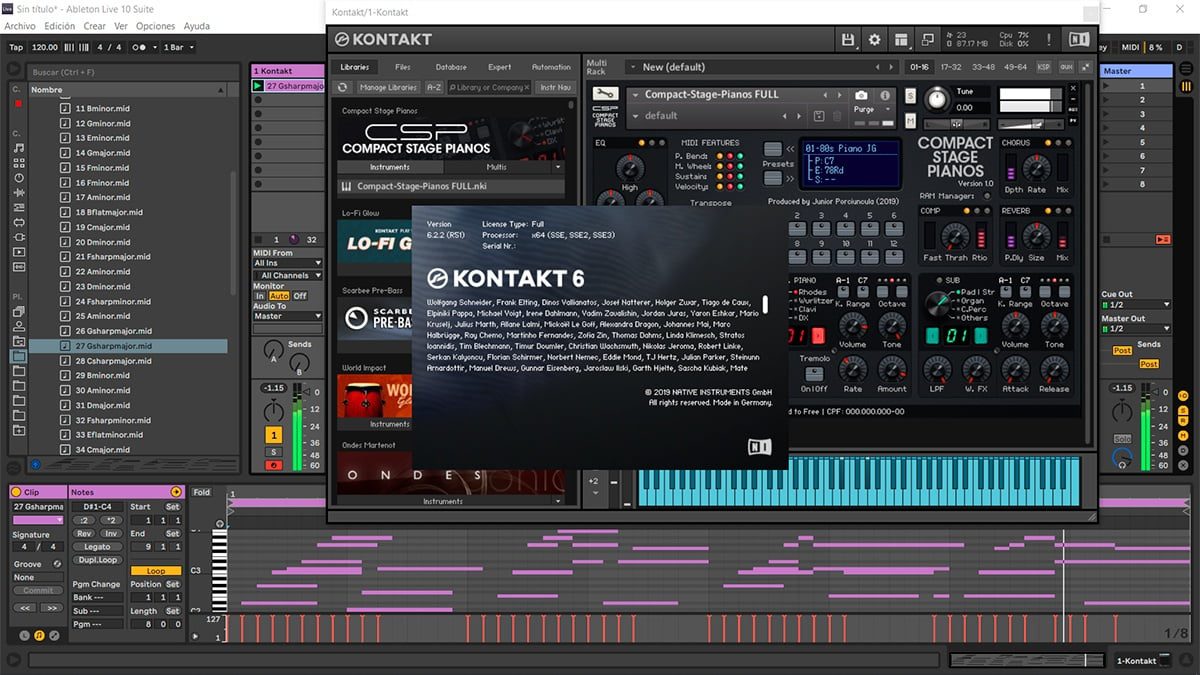
Task: Toggle the Loop switch in the Notes panel
Action: [x=156, y=571]
